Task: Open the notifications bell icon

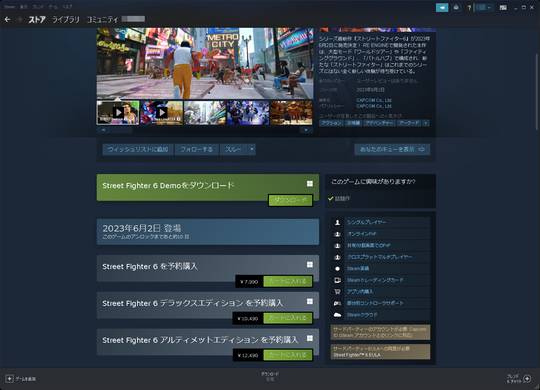Action: click(456, 7)
